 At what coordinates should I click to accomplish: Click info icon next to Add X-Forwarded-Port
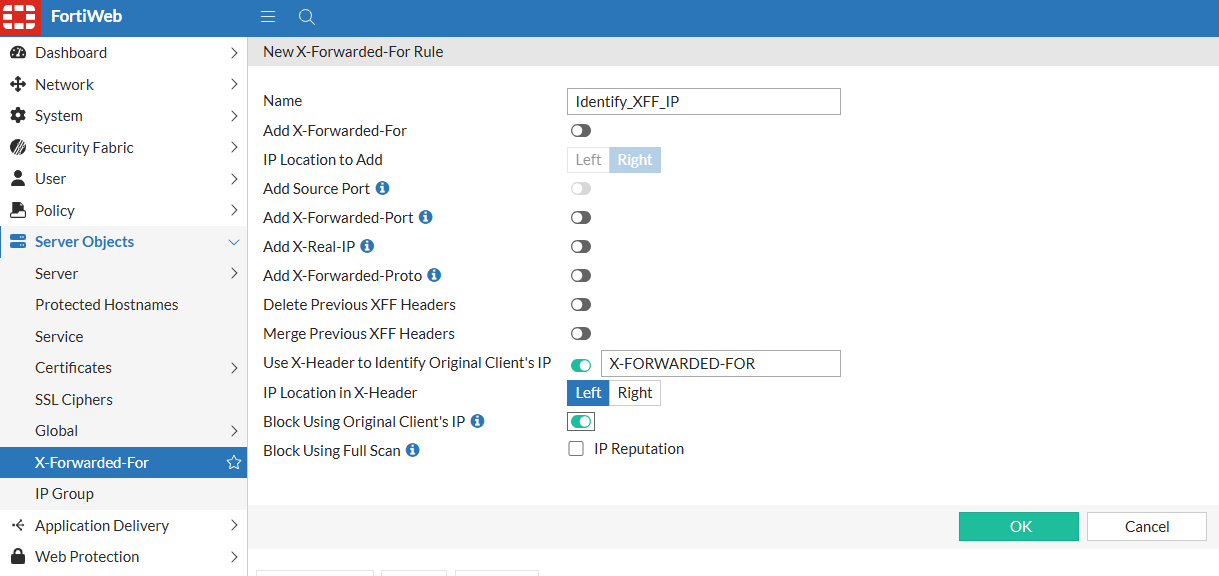point(425,217)
